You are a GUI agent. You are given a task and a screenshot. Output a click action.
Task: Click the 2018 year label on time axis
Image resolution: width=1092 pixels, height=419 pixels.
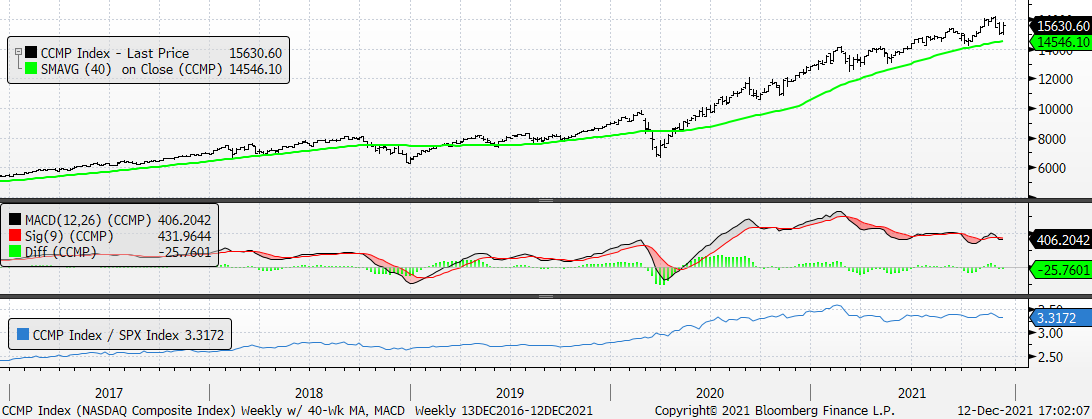pos(309,393)
